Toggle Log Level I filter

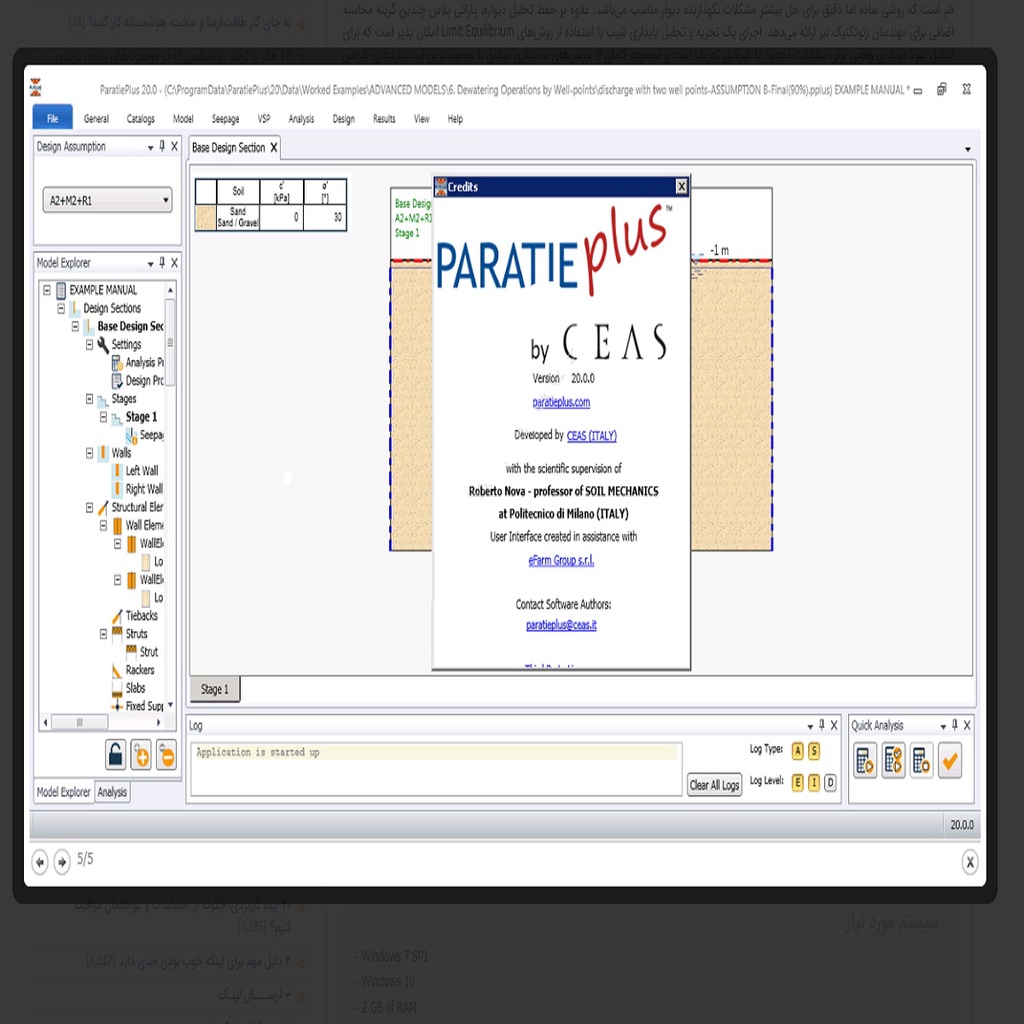coord(814,782)
